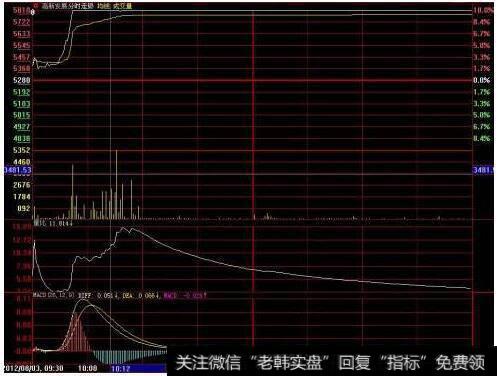Screen dimensions: 497x376
Task: Click the baseline price label 5280
Action: (x=21, y=80)
